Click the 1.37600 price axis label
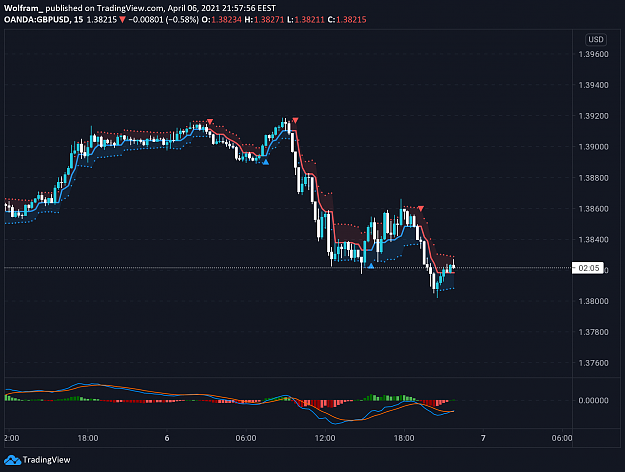 [x=594, y=363]
